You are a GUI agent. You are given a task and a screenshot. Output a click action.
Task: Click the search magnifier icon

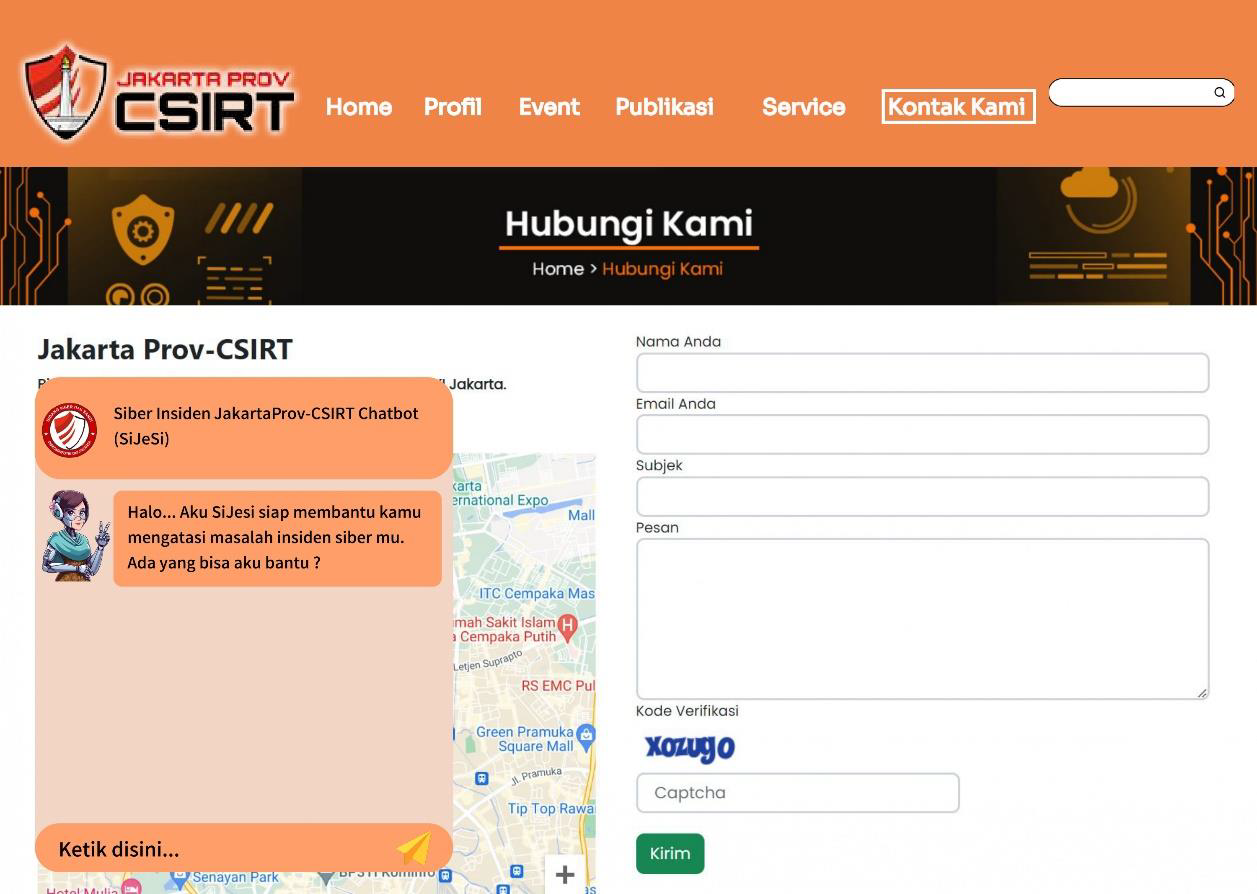[x=1219, y=92]
